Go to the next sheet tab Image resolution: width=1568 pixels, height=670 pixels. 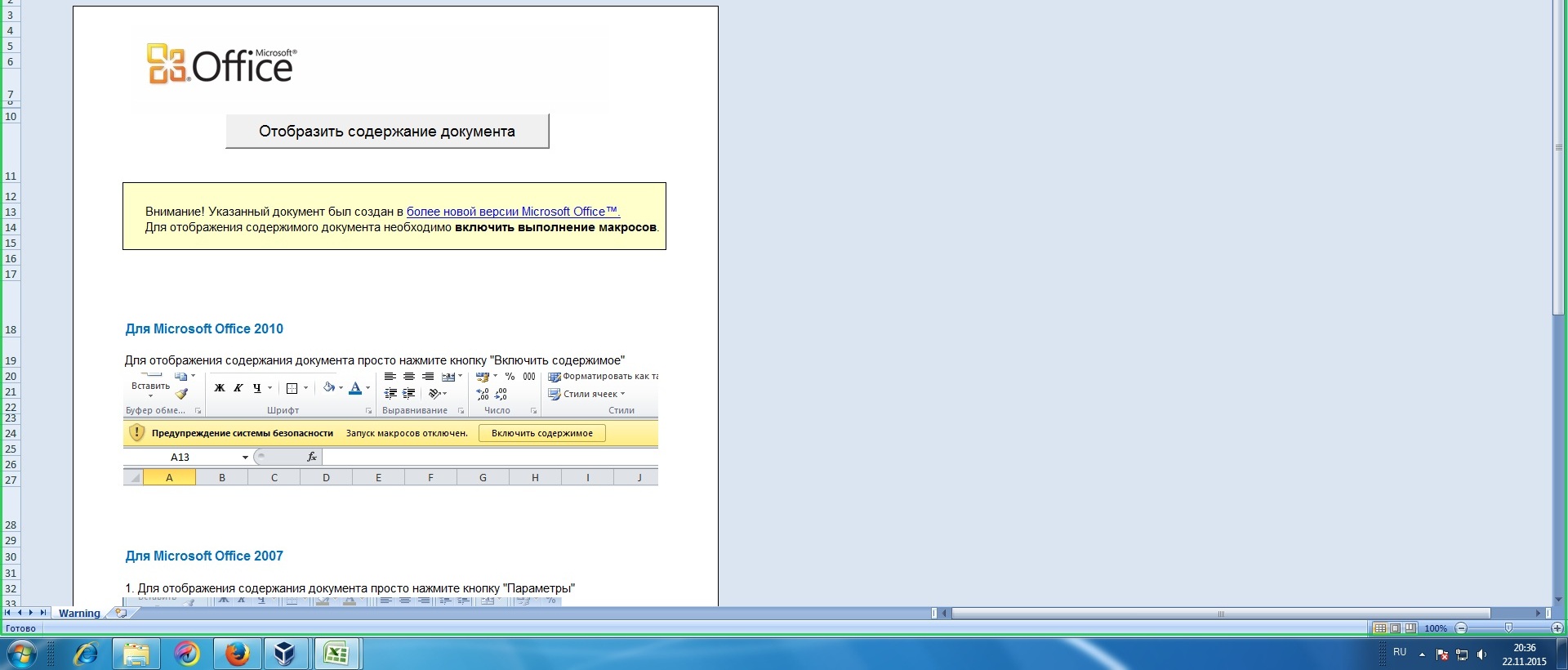[x=31, y=613]
